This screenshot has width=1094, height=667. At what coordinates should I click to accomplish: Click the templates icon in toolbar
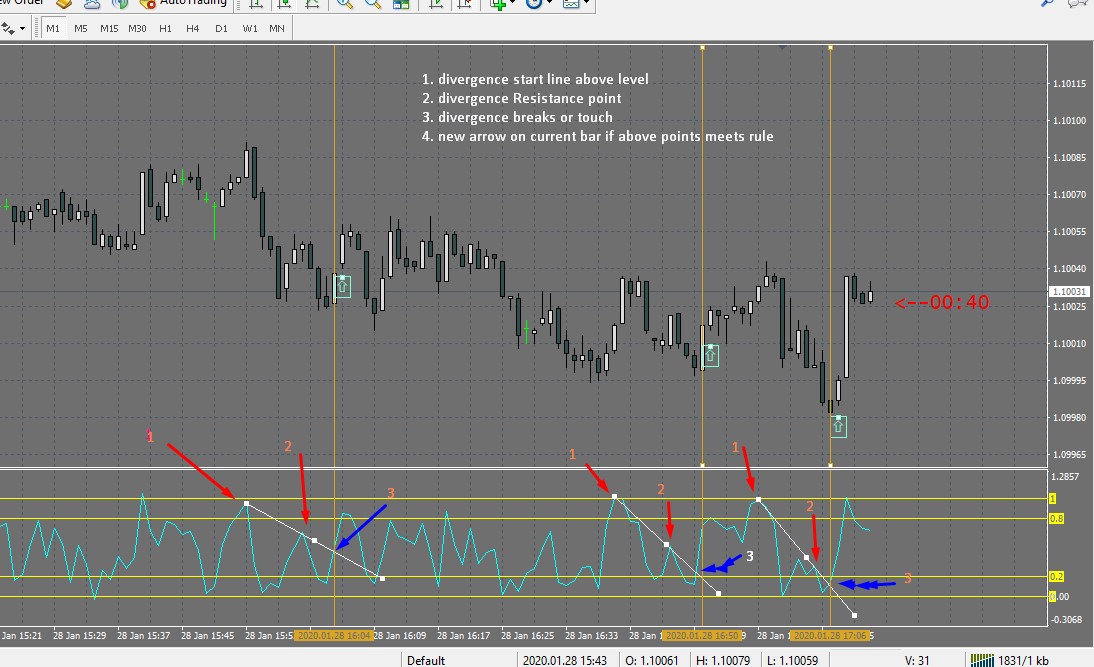(x=571, y=3)
